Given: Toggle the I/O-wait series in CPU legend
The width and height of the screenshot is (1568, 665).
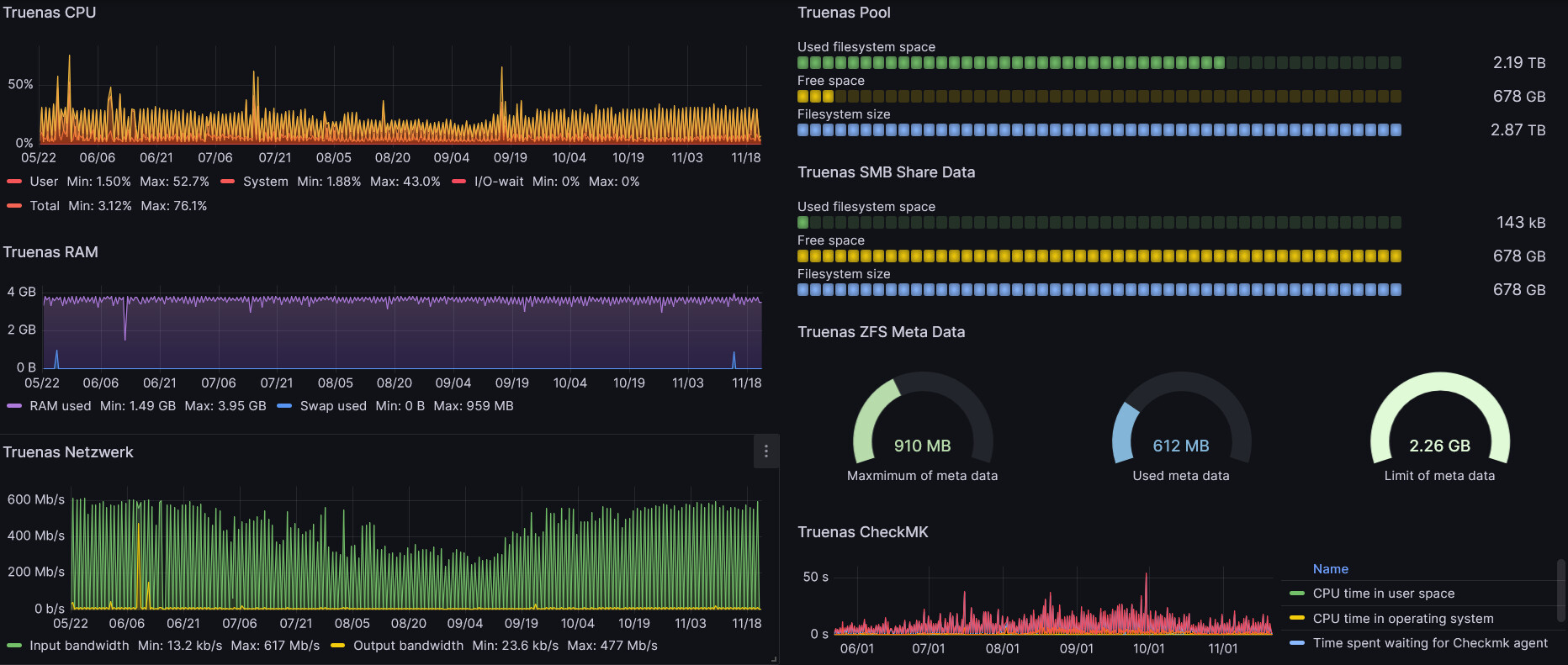Looking at the screenshot, I should 499,182.
